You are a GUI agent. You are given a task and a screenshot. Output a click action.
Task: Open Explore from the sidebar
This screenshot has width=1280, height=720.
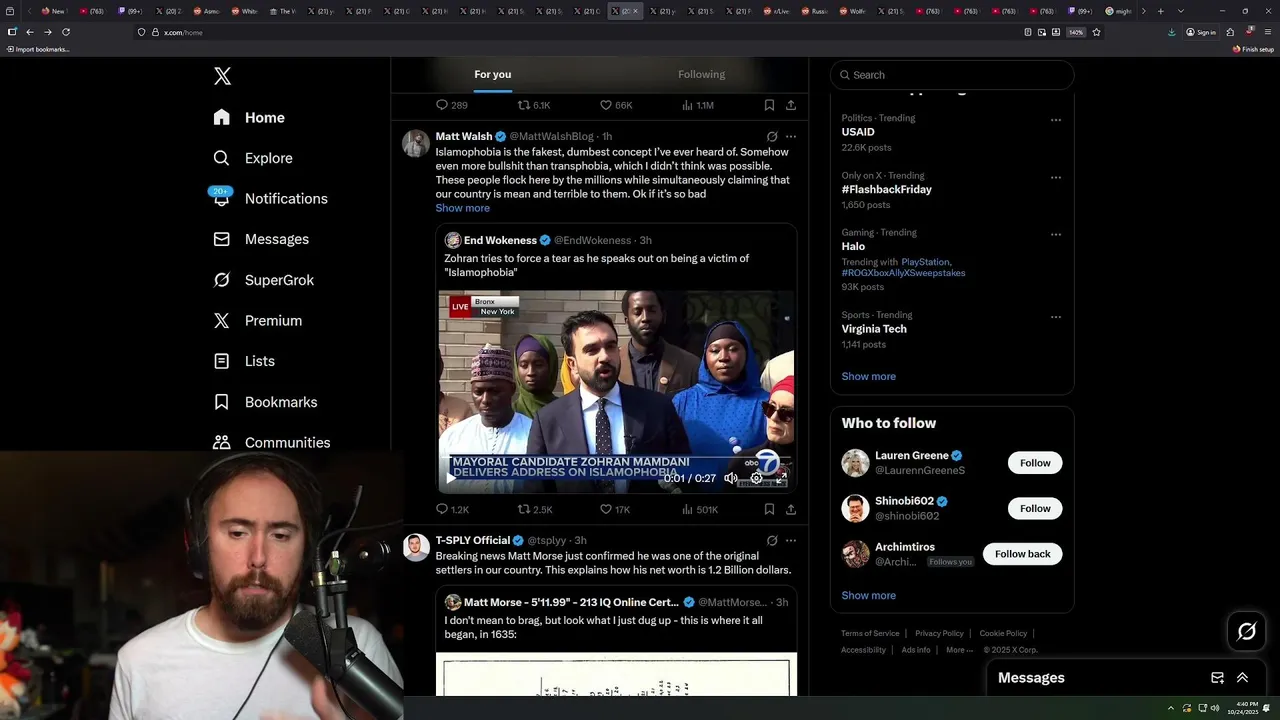tap(253, 158)
